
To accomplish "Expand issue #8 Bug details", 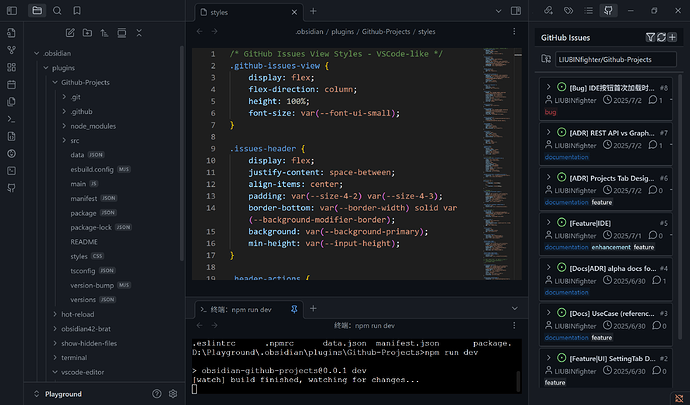I will pos(548,87).
